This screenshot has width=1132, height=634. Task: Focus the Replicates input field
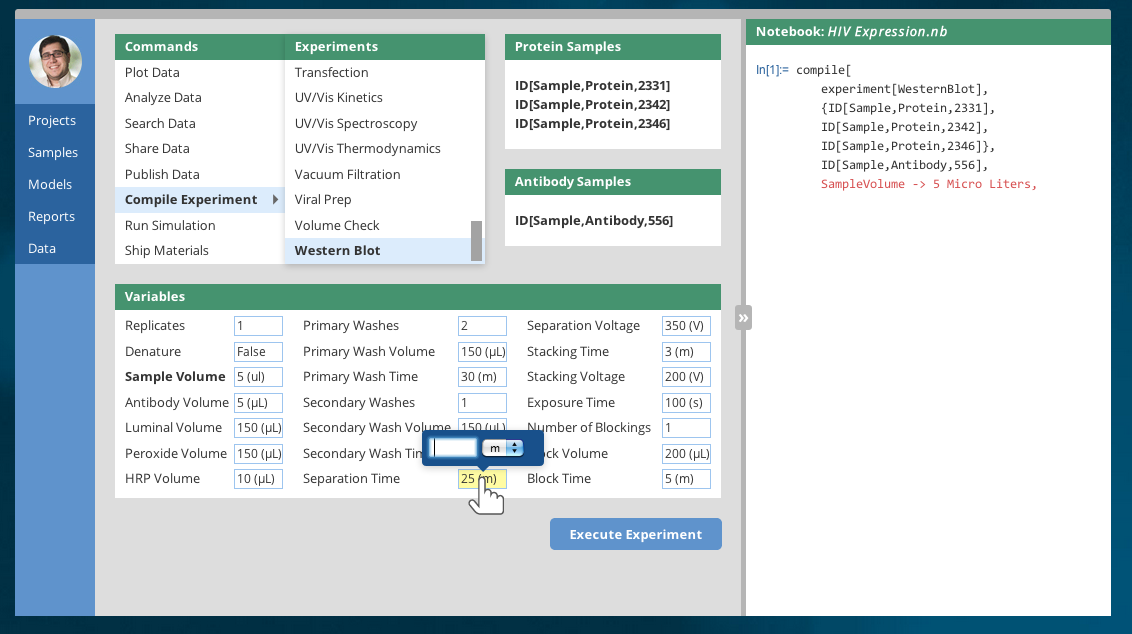point(258,326)
